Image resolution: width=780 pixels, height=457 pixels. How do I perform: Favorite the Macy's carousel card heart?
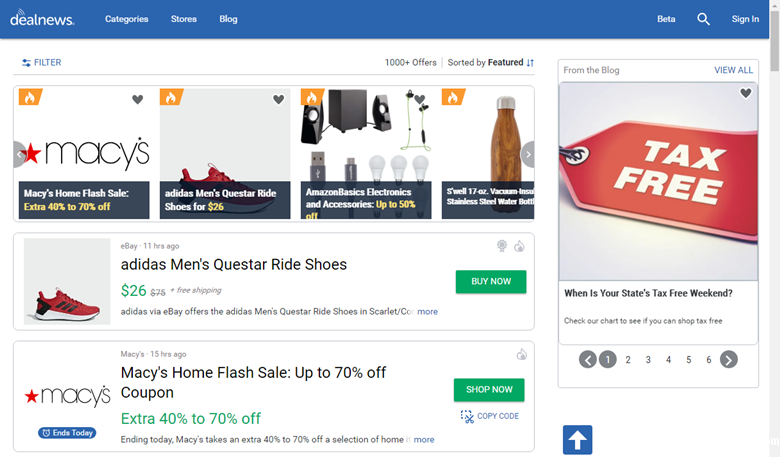click(x=138, y=99)
